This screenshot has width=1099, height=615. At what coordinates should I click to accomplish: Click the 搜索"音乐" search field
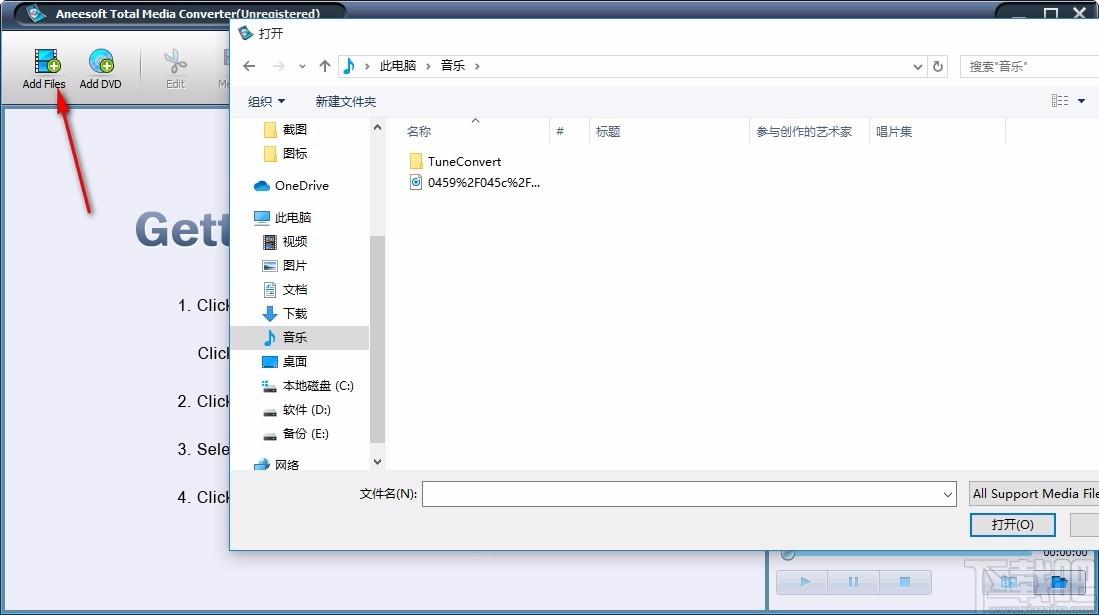coord(1029,67)
